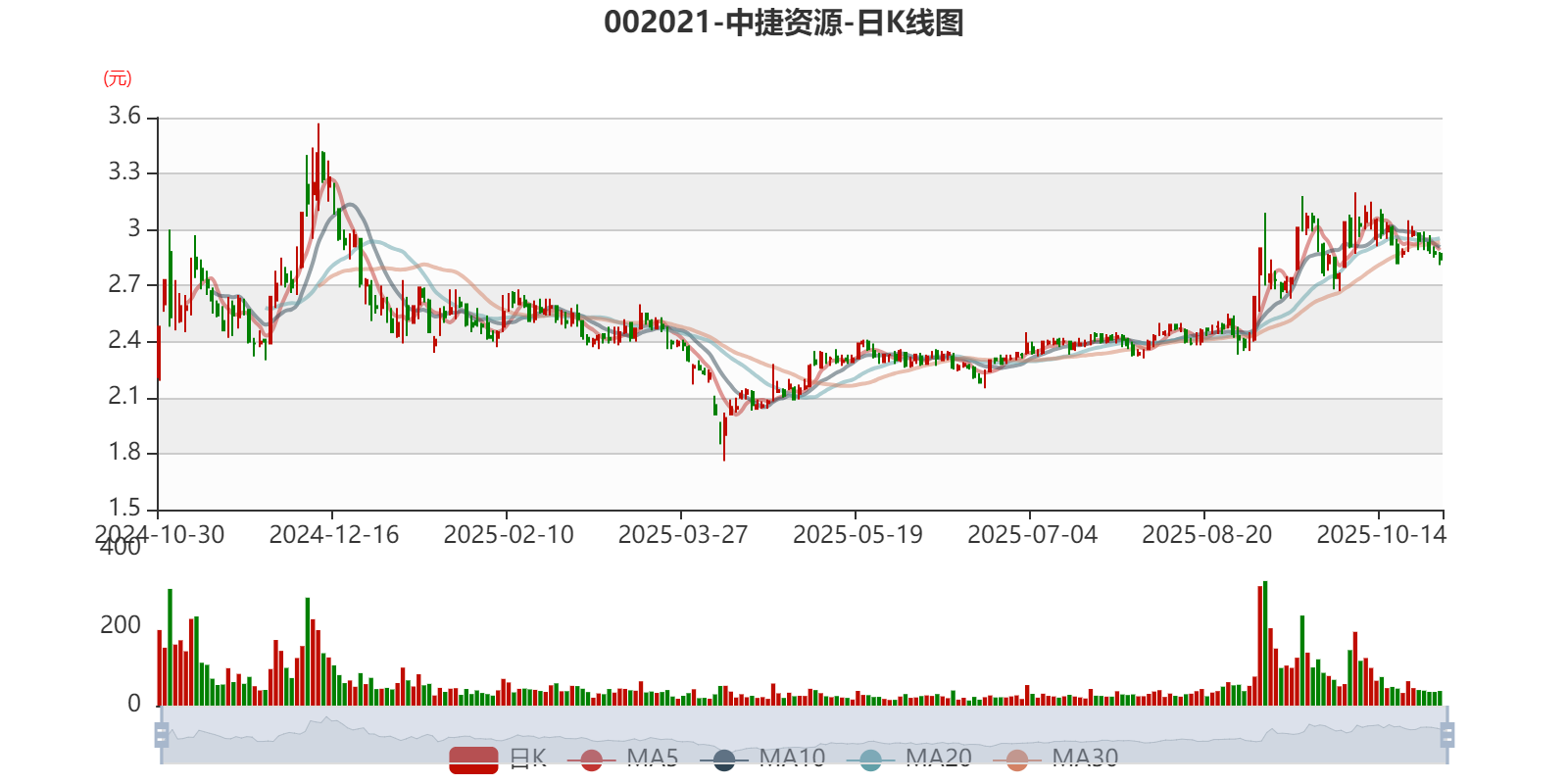Toggle the 日K candlestick series legend
This screenshot has width=1568, height=784.
pos(498,759)
